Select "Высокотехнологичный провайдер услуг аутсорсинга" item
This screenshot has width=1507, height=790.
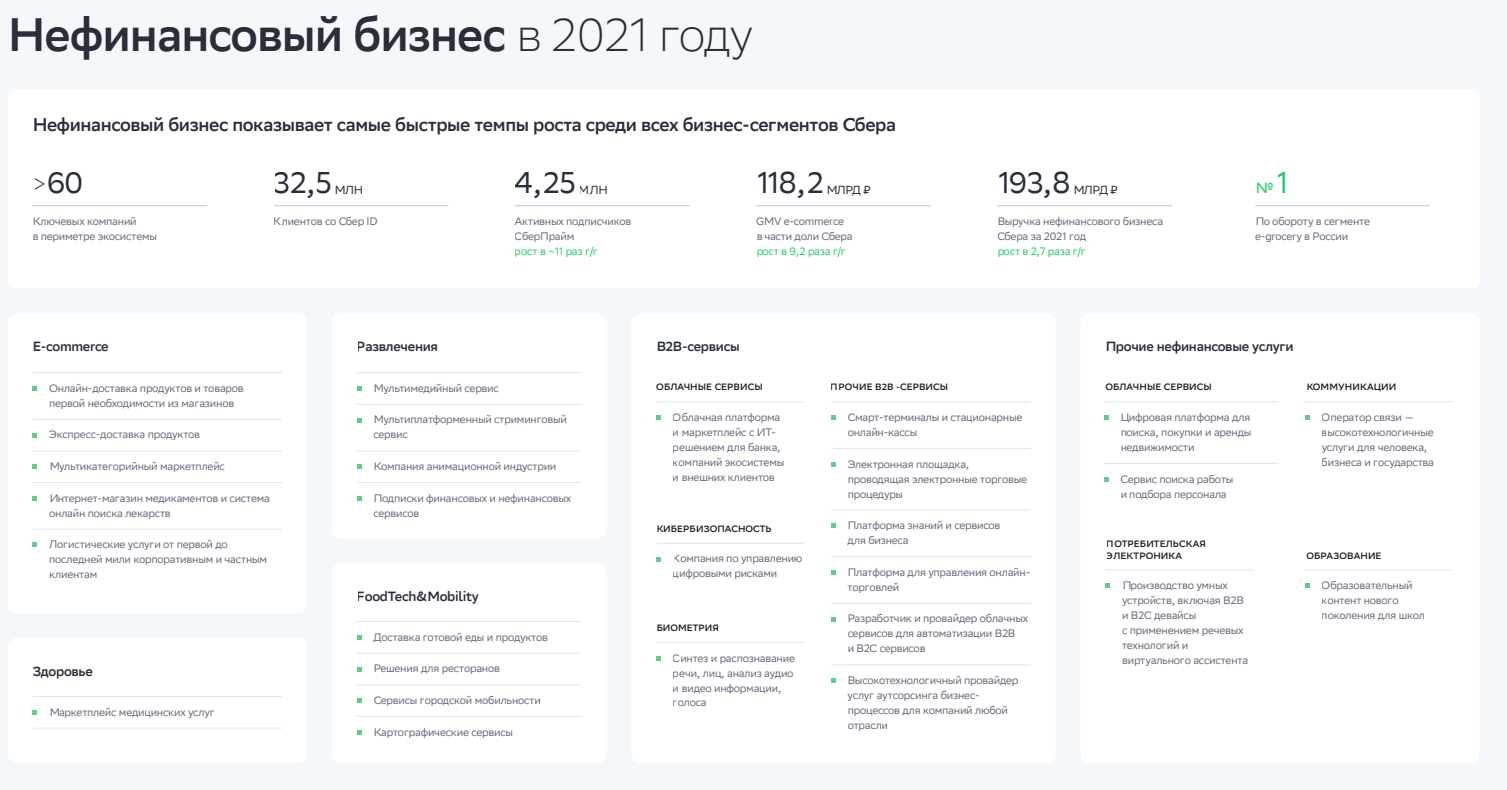932,703
